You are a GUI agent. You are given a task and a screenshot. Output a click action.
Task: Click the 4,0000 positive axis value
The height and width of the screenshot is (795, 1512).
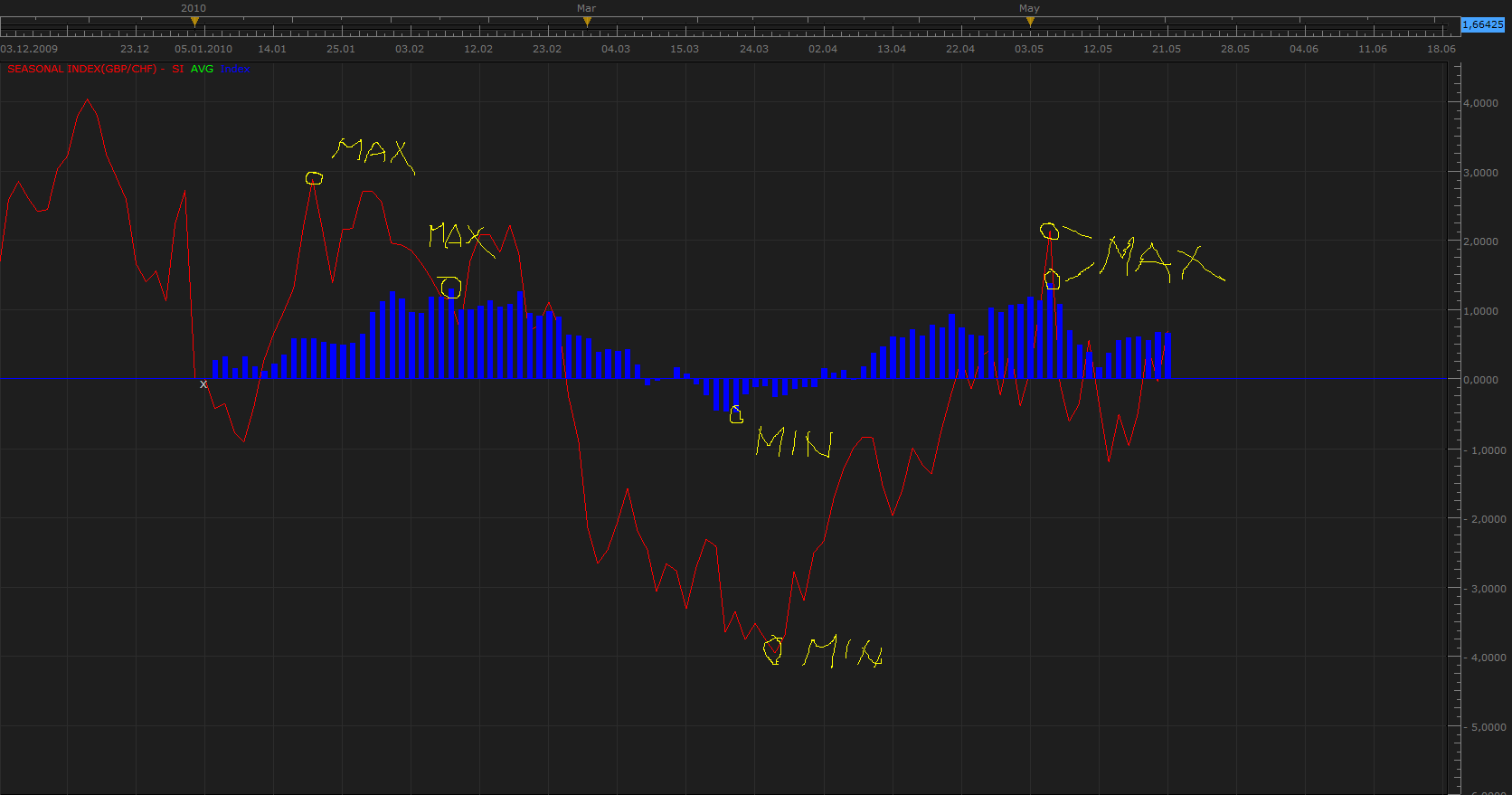tap(1480, 103)
